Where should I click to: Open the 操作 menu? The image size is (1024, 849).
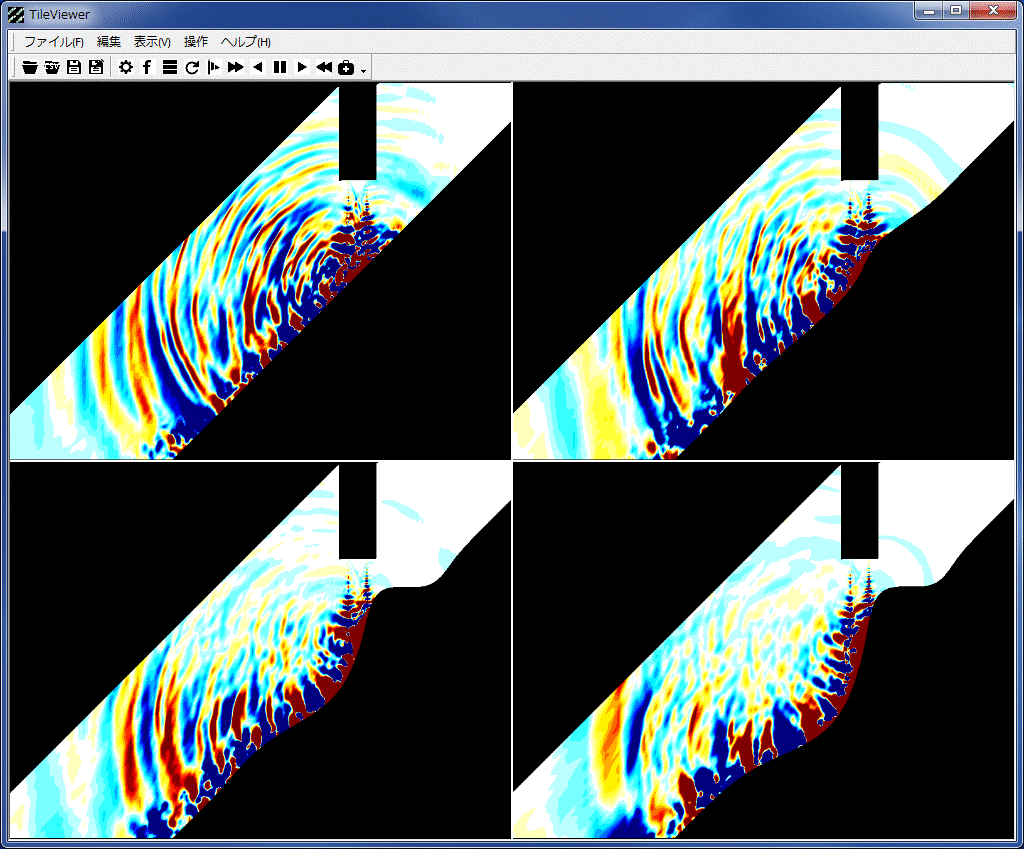(196, 42)
